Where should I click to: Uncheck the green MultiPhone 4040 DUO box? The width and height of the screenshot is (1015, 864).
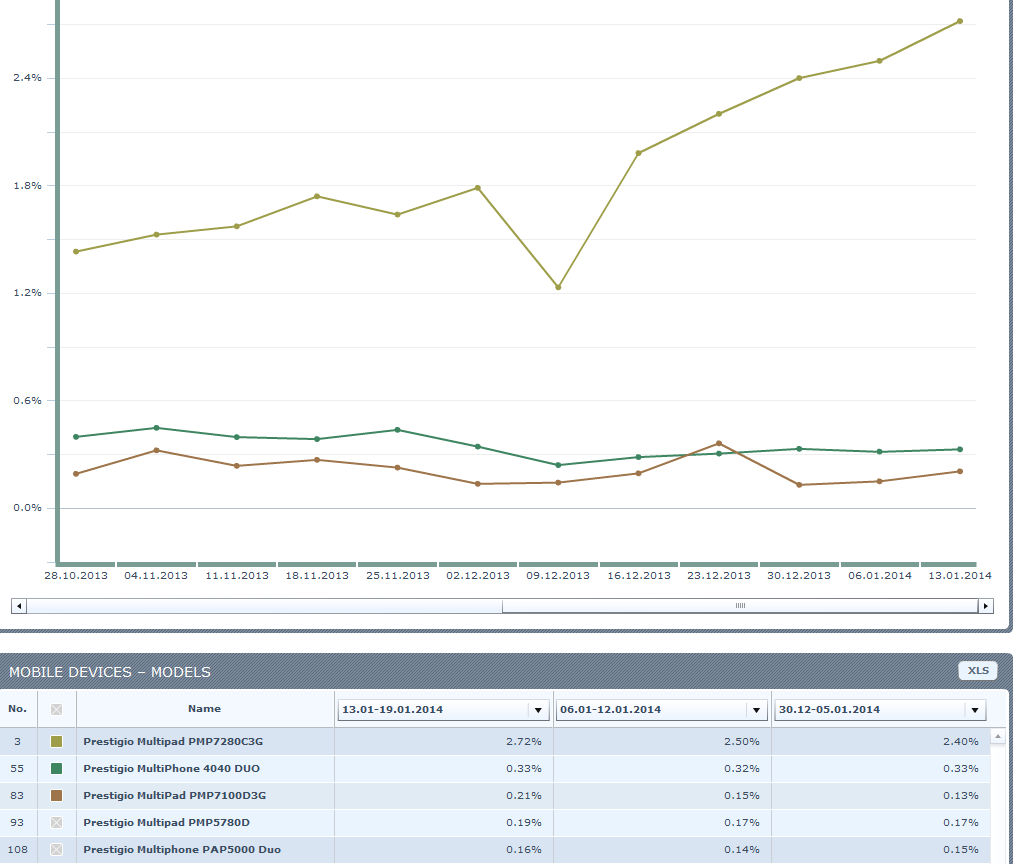(56, 769)
